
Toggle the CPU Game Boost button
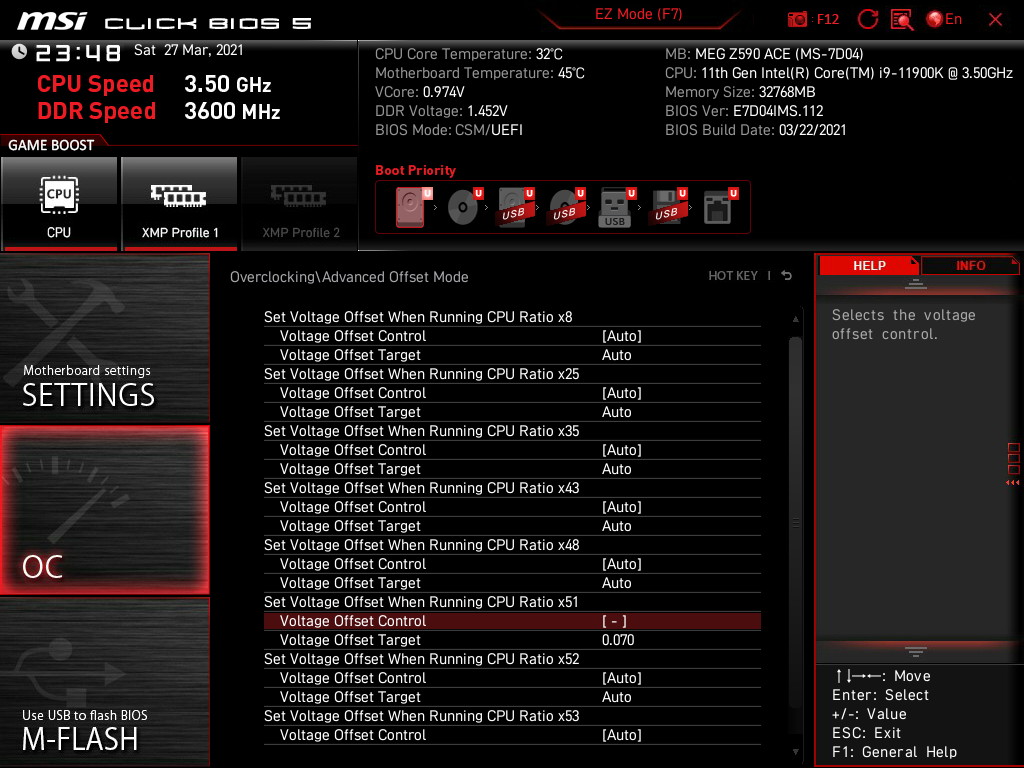(x=59, y=204)
